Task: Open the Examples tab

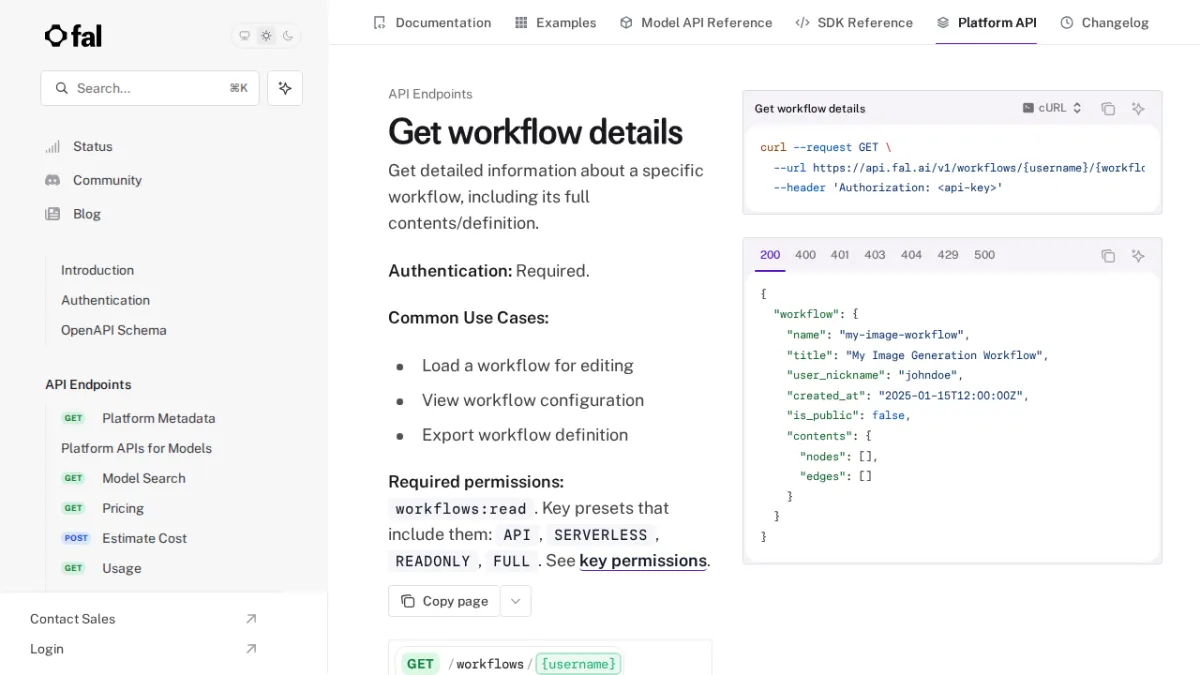Action: click(555, 22)
